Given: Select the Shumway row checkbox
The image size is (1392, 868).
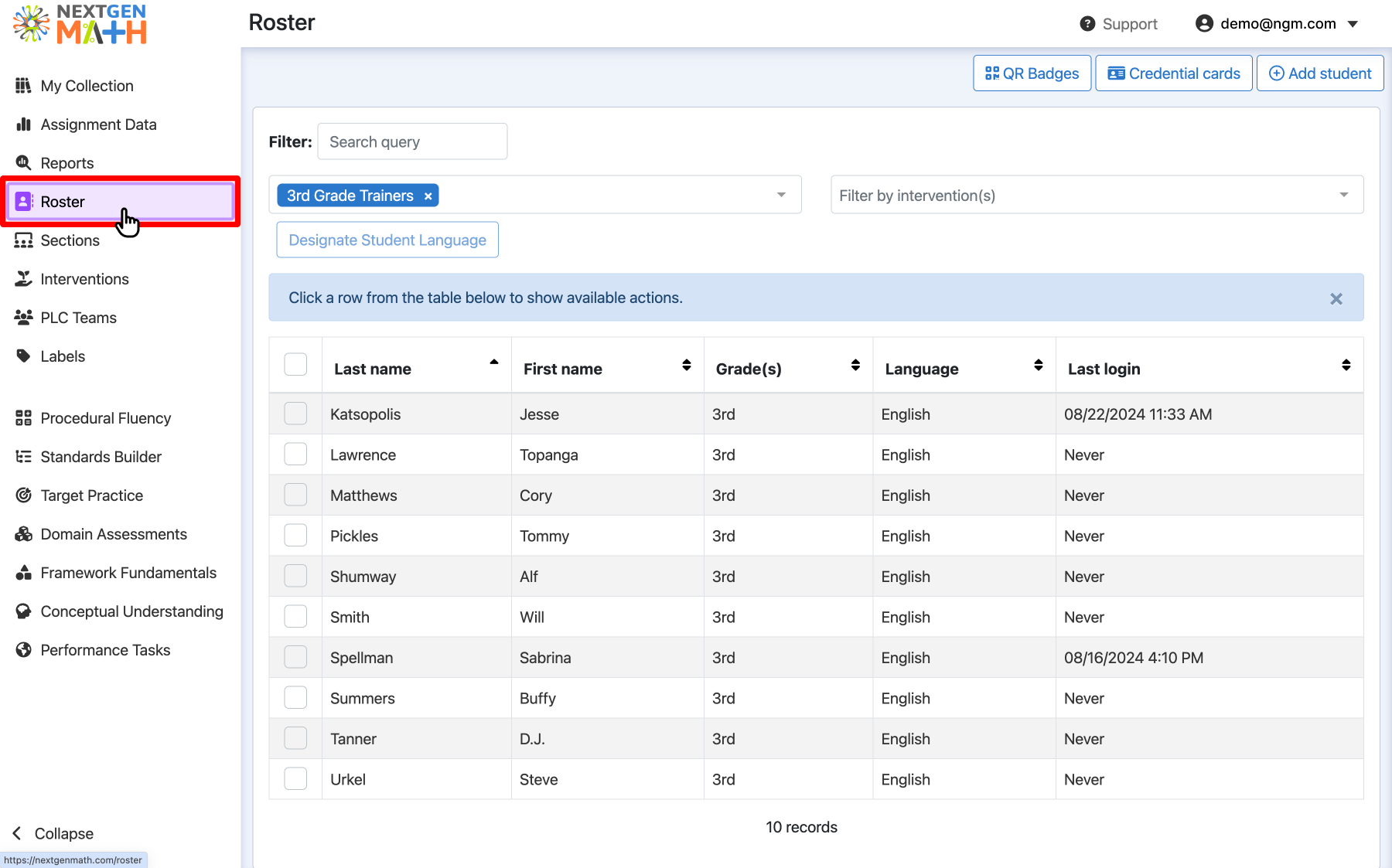Looking at the screenshot, I should [x=295, y=576].
